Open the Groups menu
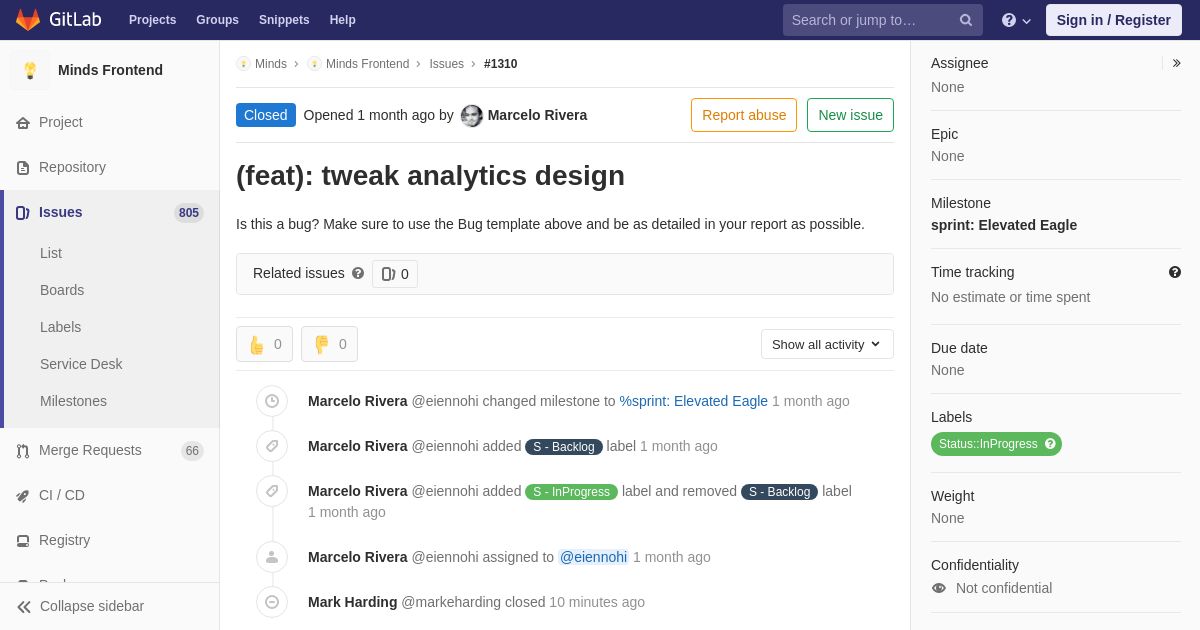 [217, 20]
